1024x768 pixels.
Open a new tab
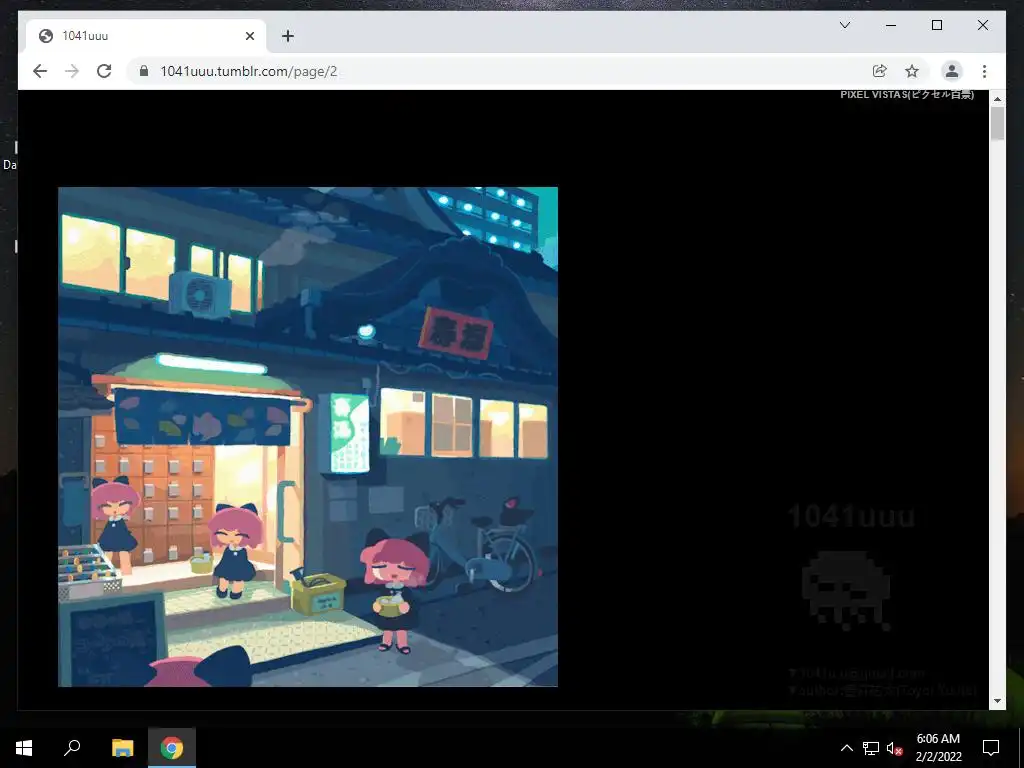[287, 36]
